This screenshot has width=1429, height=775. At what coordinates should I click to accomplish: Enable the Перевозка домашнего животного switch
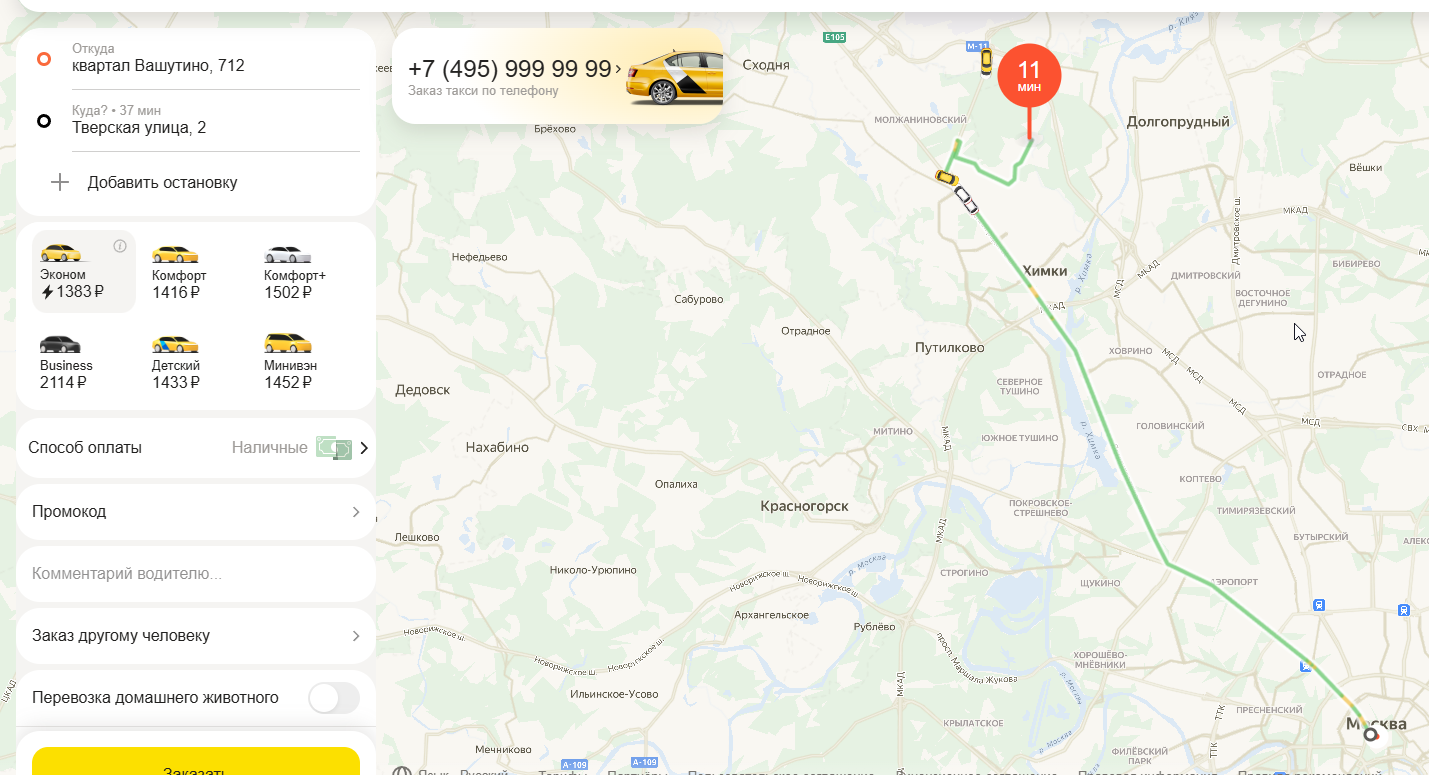point(334,698)
